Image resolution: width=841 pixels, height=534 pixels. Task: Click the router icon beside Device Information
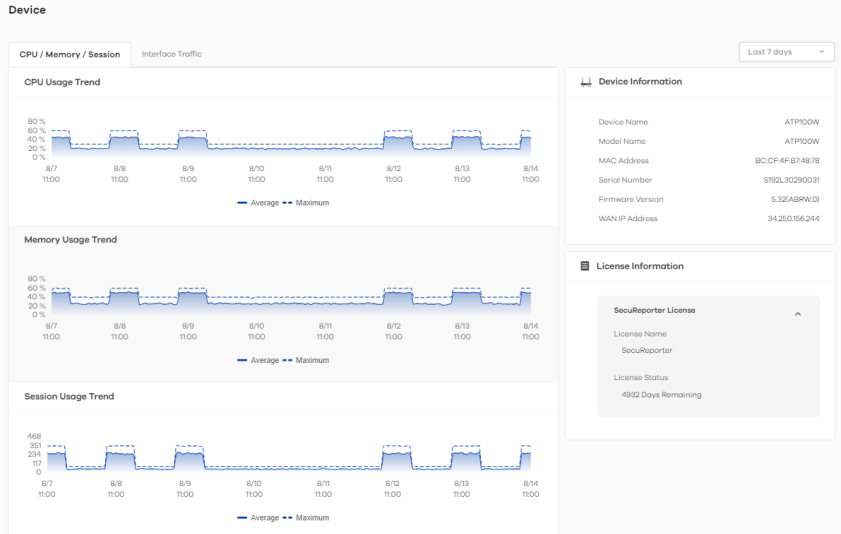[586, 82]
